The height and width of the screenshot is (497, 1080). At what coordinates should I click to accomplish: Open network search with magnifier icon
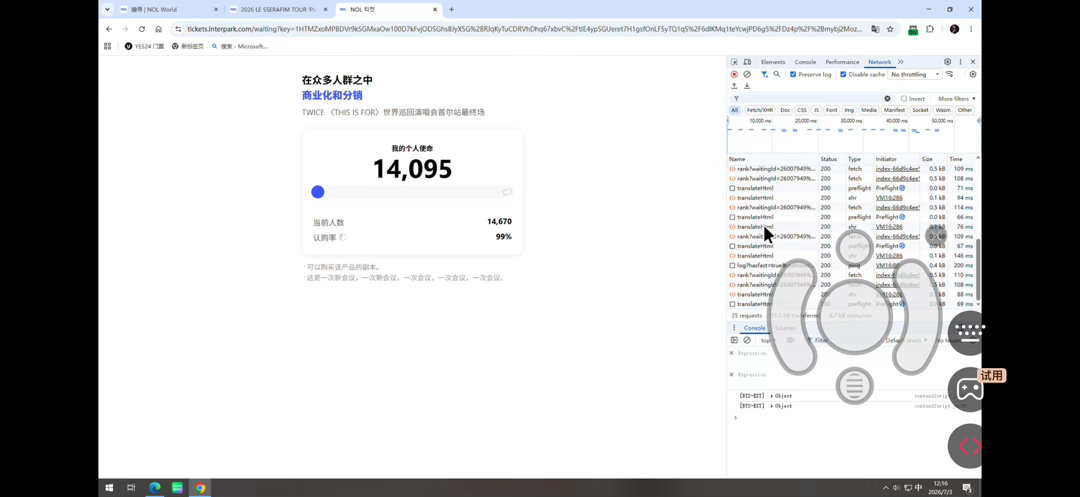(x=776, y=74)
